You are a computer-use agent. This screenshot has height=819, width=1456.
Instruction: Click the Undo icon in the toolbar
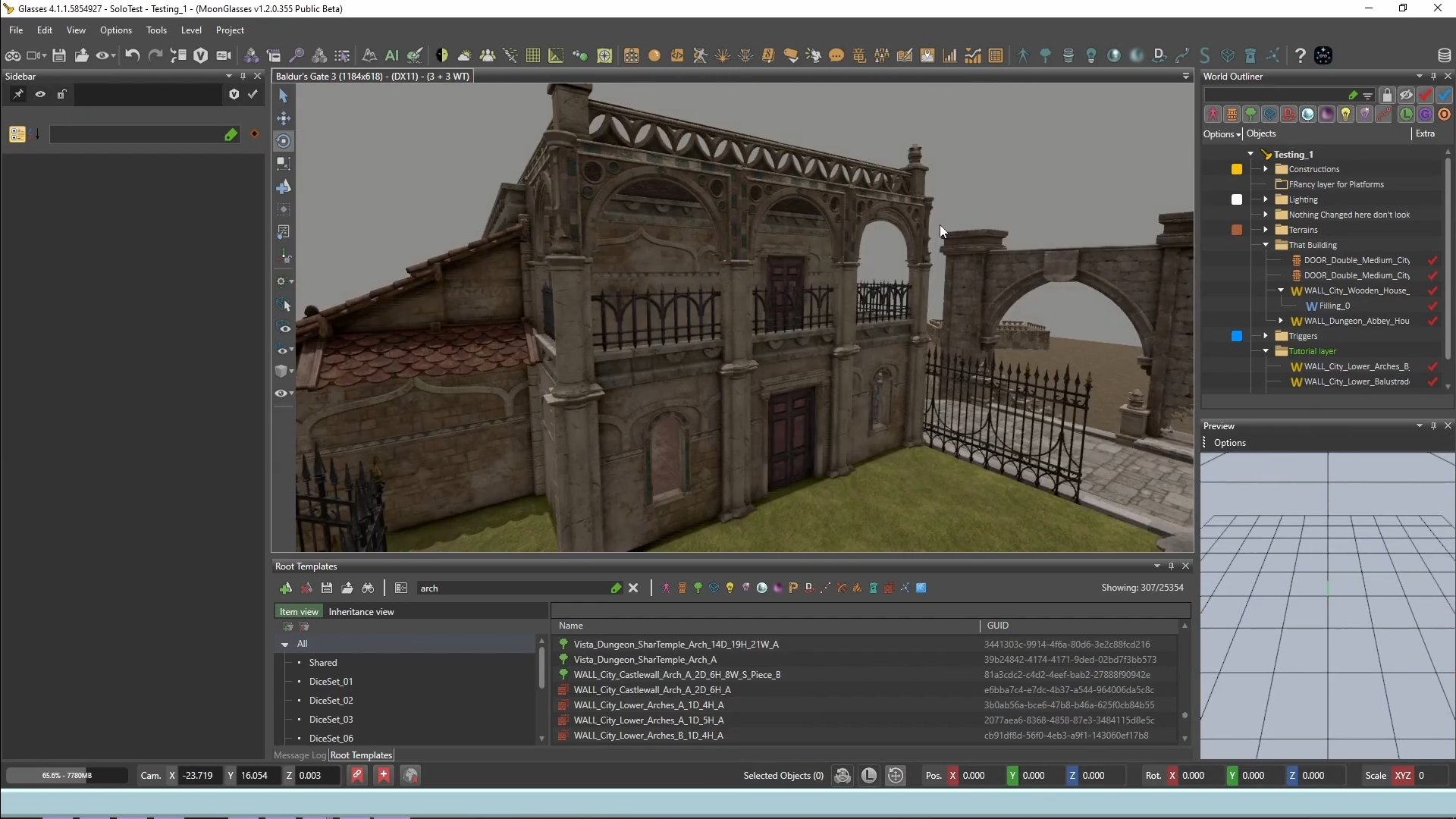[132, 55]
